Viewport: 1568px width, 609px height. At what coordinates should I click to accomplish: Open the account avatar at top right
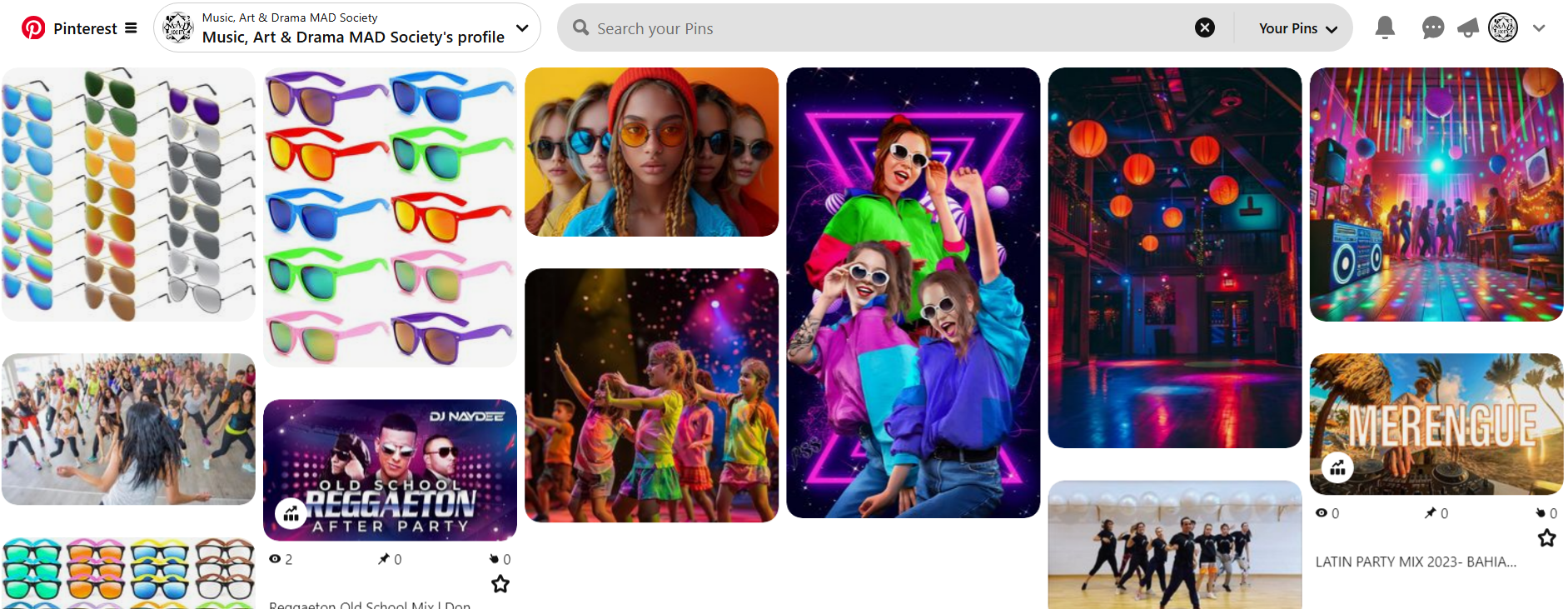pos(1503,27)
